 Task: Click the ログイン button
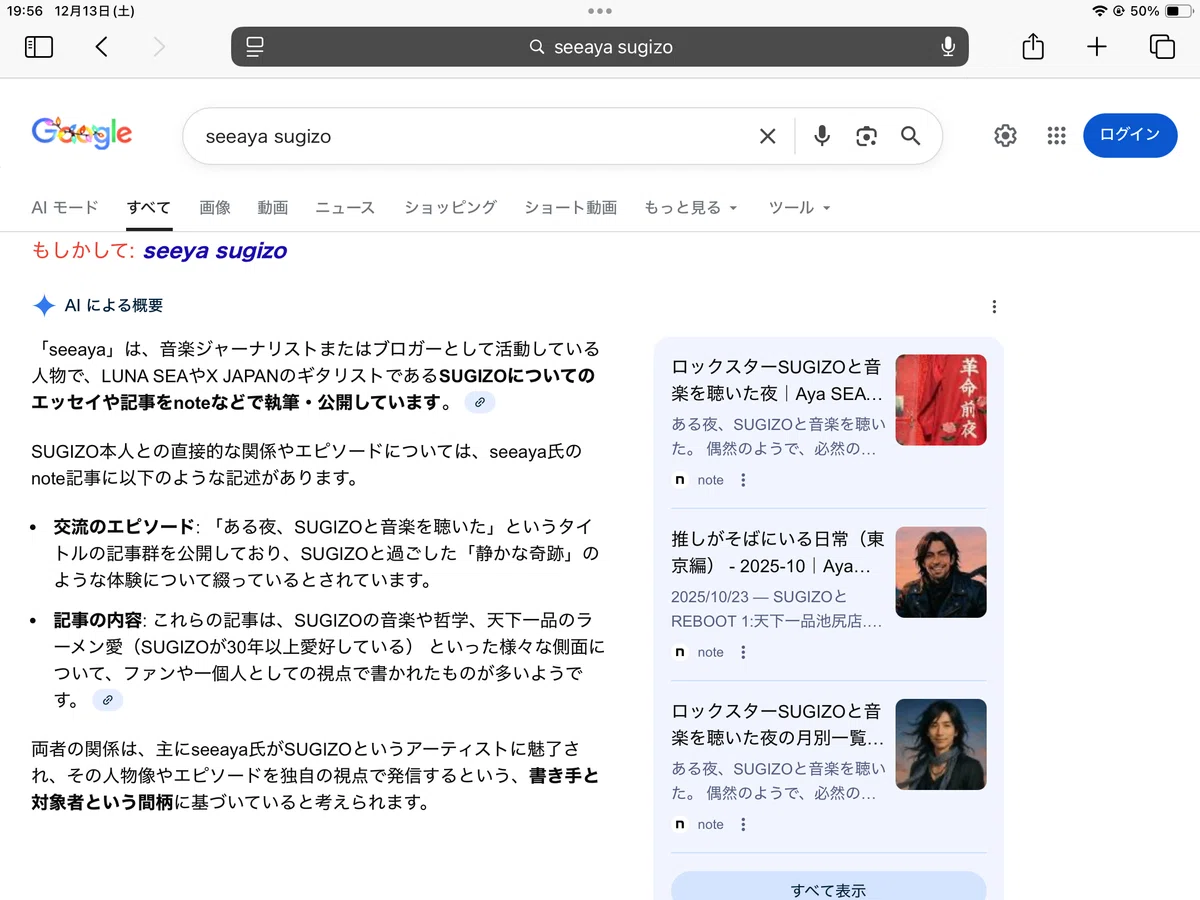pos(1130,135)
